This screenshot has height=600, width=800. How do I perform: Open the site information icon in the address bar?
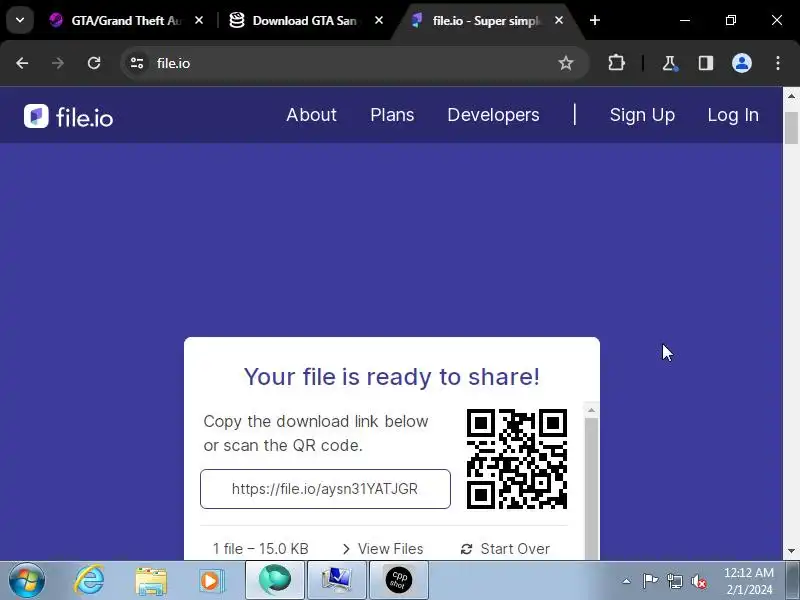pyautogui.click(x=137, y=63)
